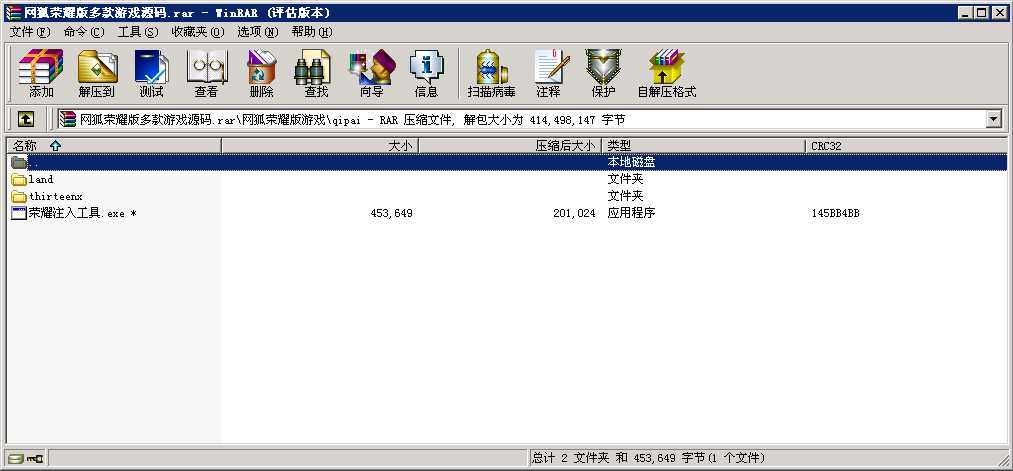The image size is (1013, 471).
Task: Click the 保护 (Protect) shield icon
Action: [603, 67]
